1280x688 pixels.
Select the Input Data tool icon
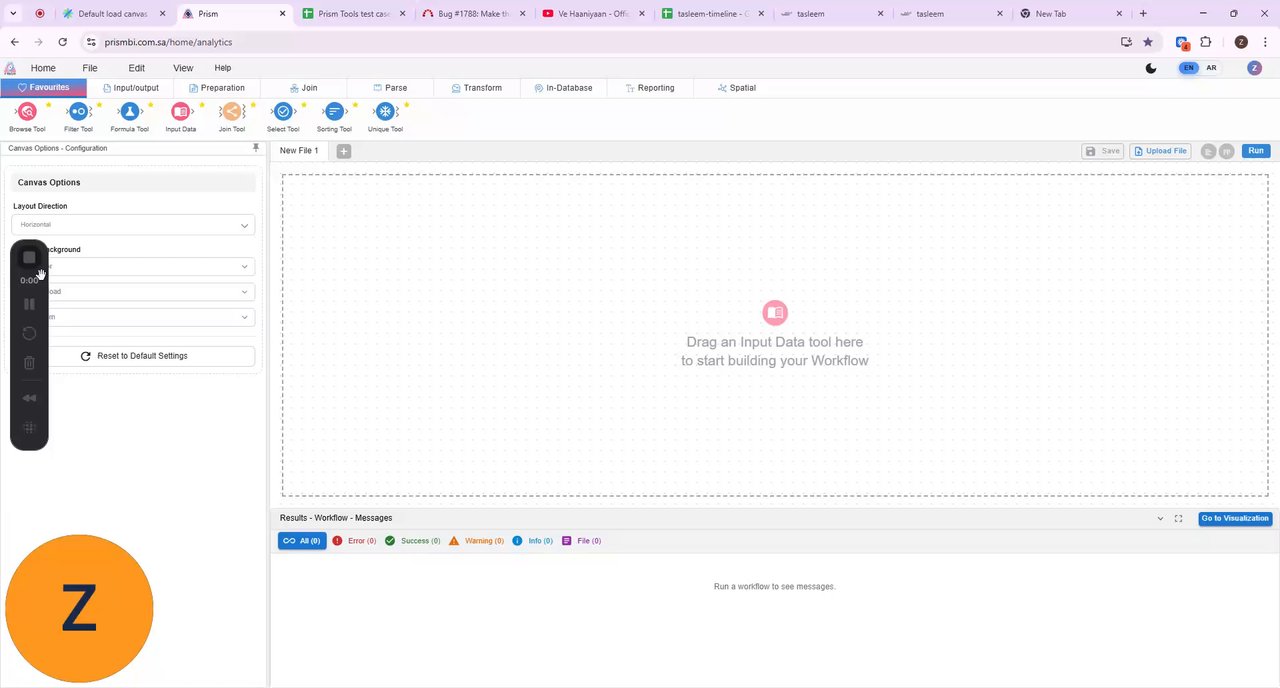180,112
